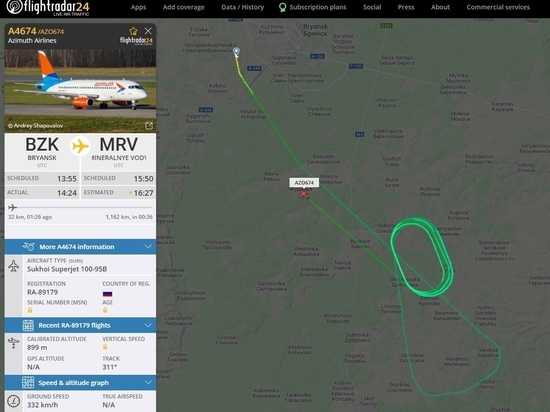Open Data / History menu
Screen dimensions: 550x412
[242, 7]
